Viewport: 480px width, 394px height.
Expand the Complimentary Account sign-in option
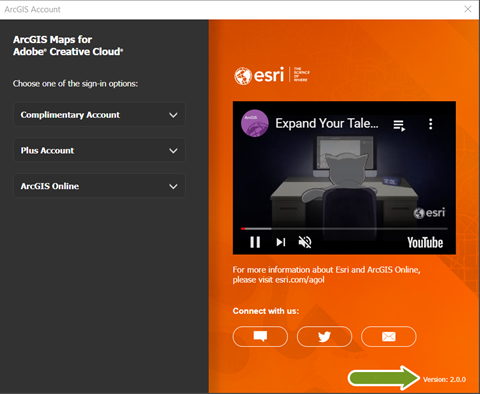point(99,115)
